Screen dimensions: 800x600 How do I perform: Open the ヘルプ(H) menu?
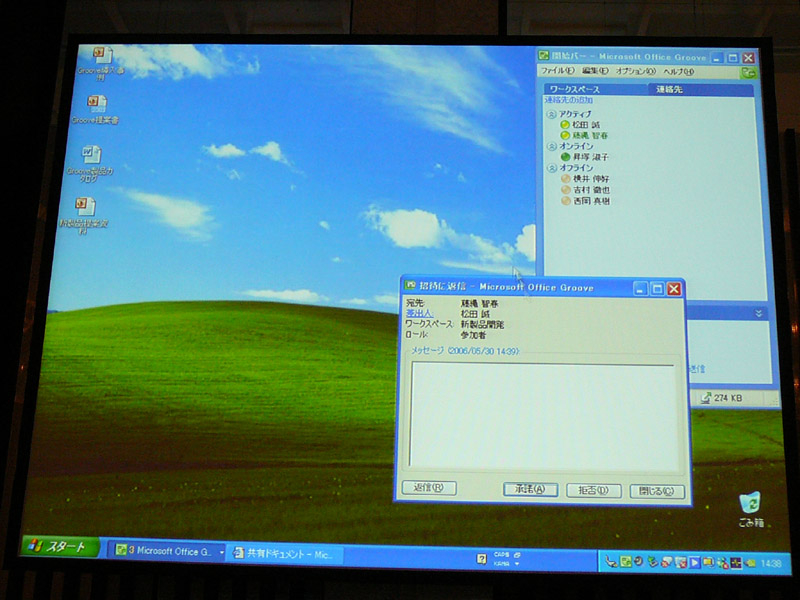pos(679,72)
